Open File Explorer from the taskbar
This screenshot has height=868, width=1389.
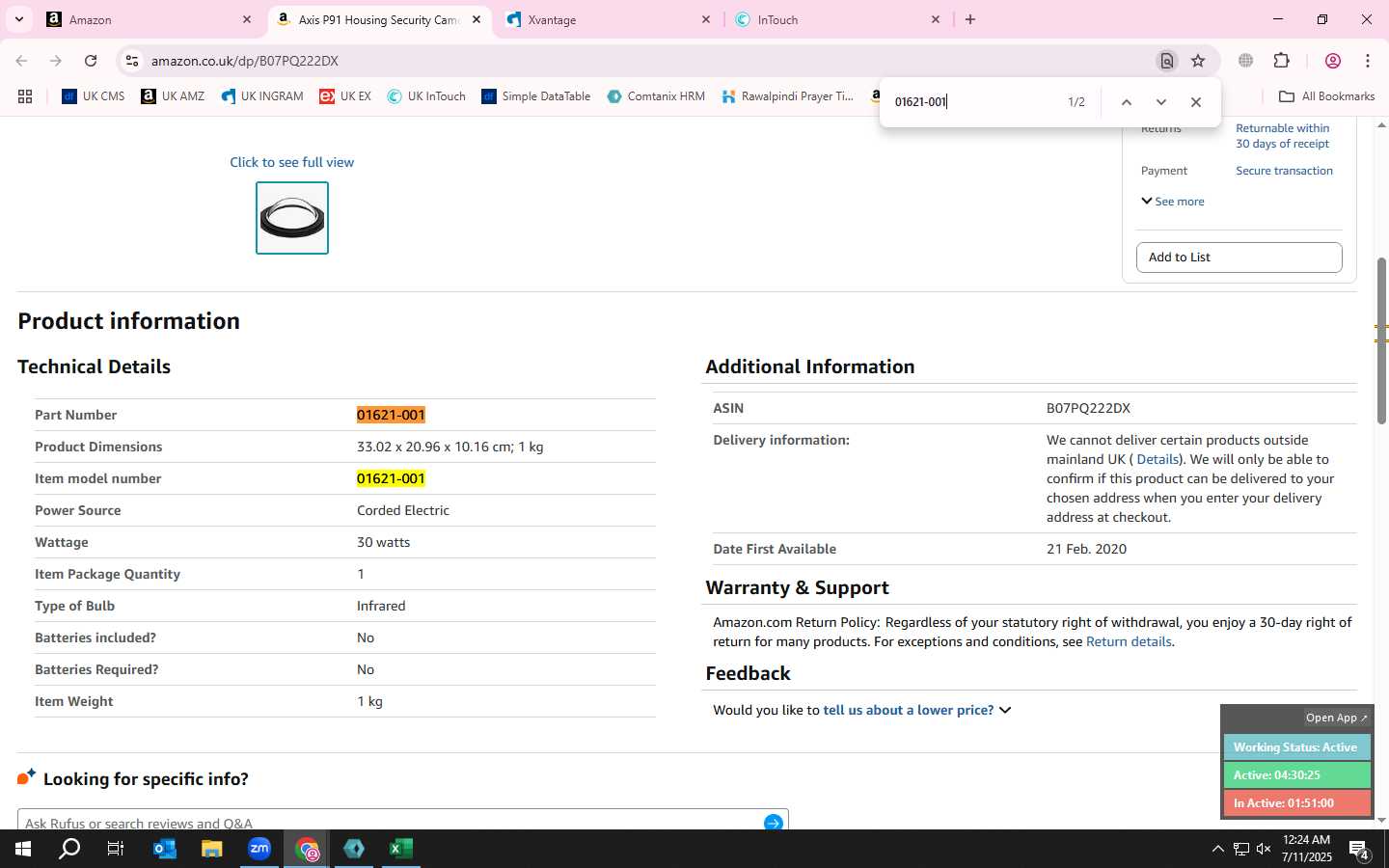(211, 849)
